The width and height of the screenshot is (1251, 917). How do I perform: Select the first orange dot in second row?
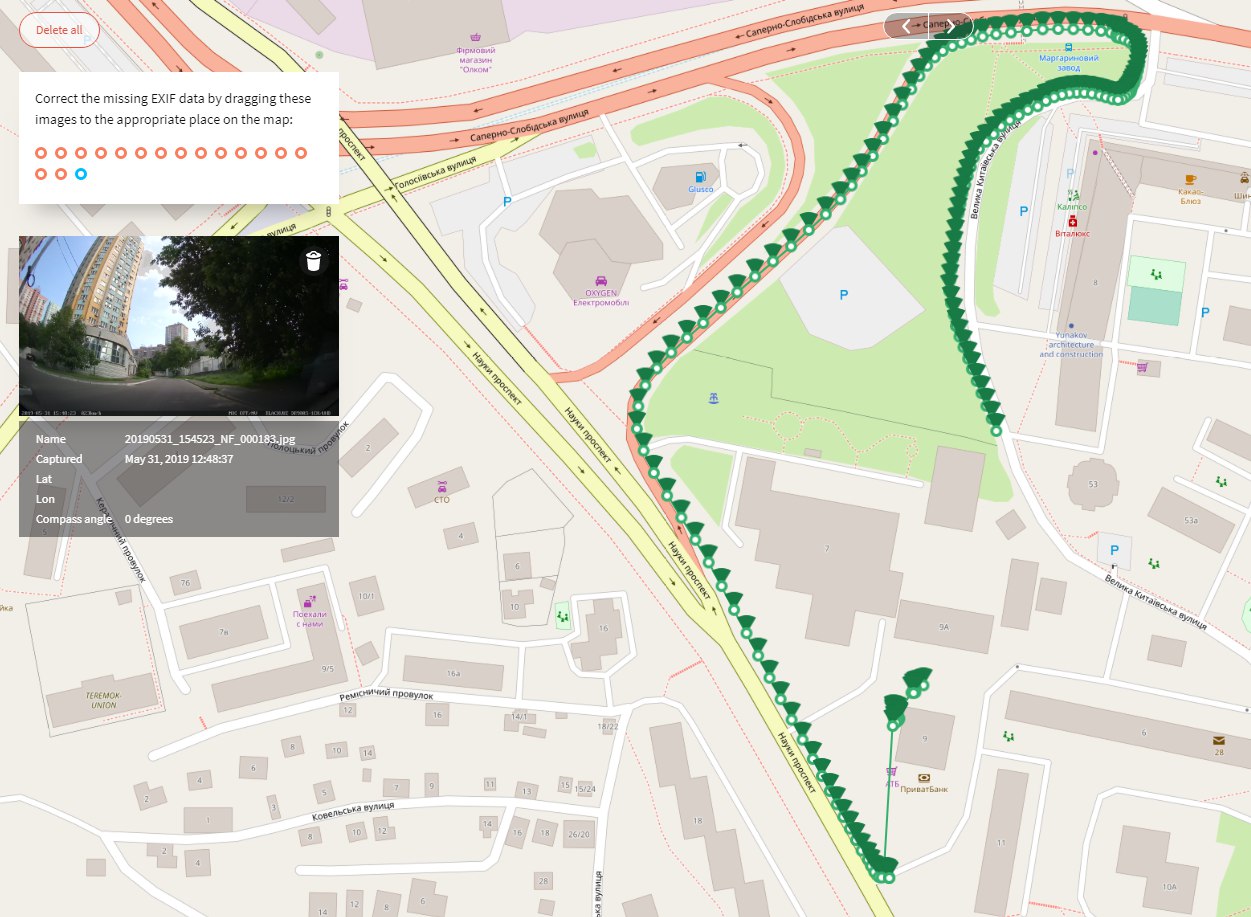41,174
